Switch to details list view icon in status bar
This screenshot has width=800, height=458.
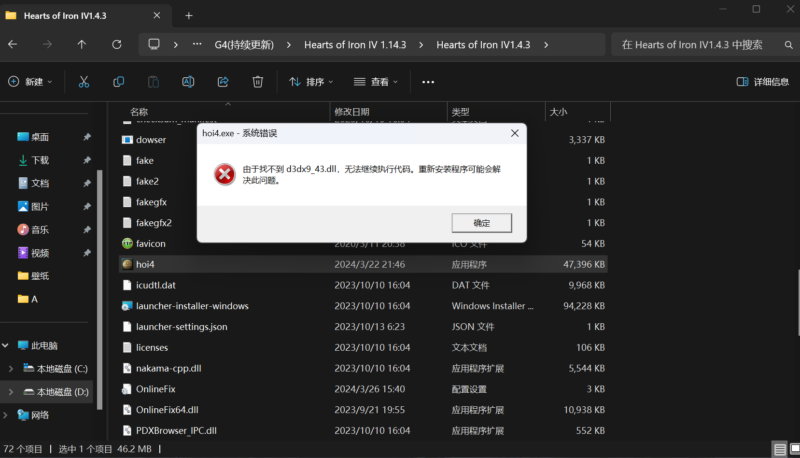click(780, 449)
